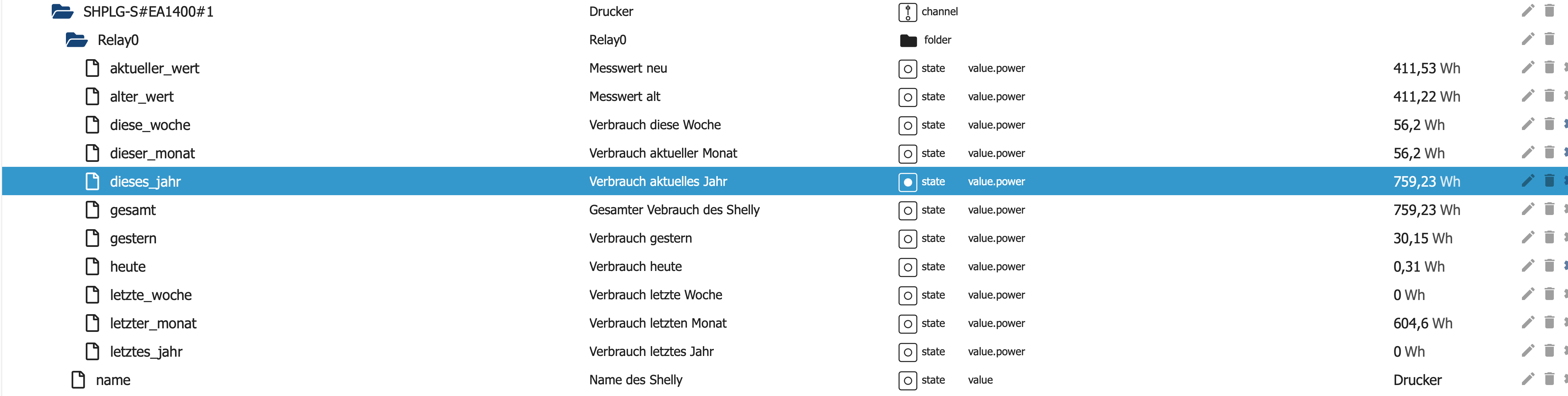Collapse the SHPLG-S#EA1400#1 folder
The image size is (1568, 396).
tap(62, 12)
